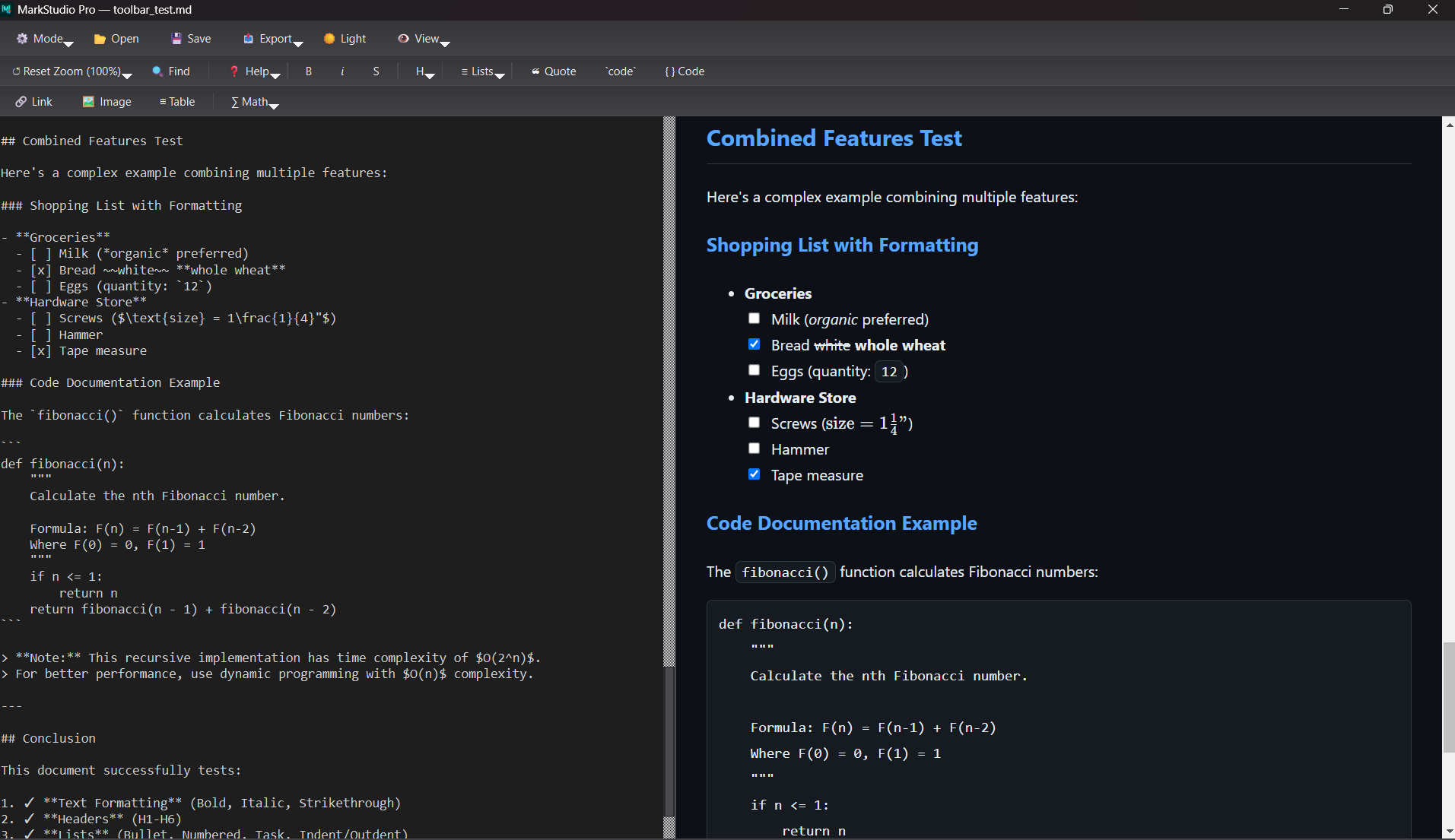Image resolution: width=1455 pixels, height=840 pixels.
Task: Click the View eye icon
Action: coord(403,39)
